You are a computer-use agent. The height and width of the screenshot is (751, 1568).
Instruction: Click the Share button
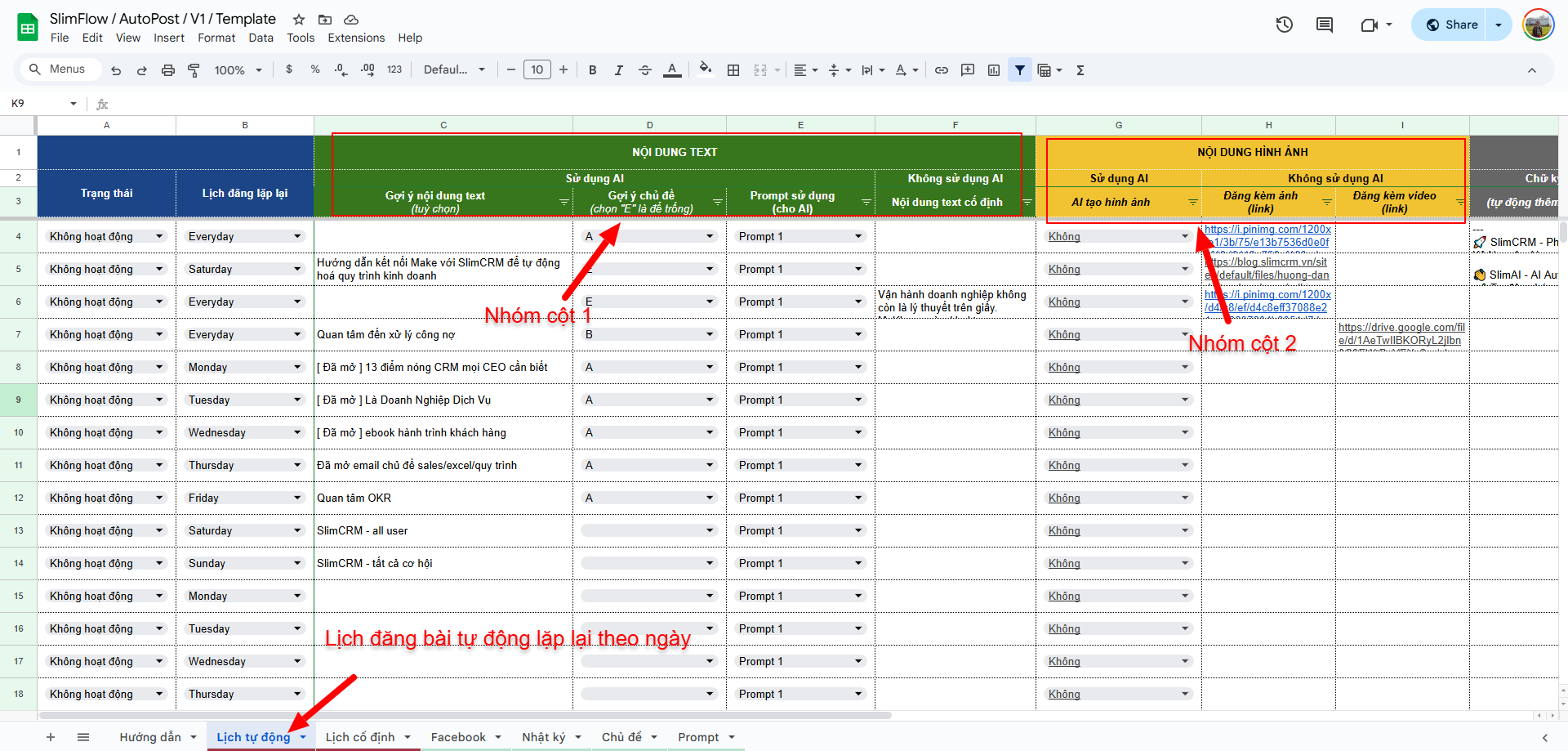[1451, 25]
